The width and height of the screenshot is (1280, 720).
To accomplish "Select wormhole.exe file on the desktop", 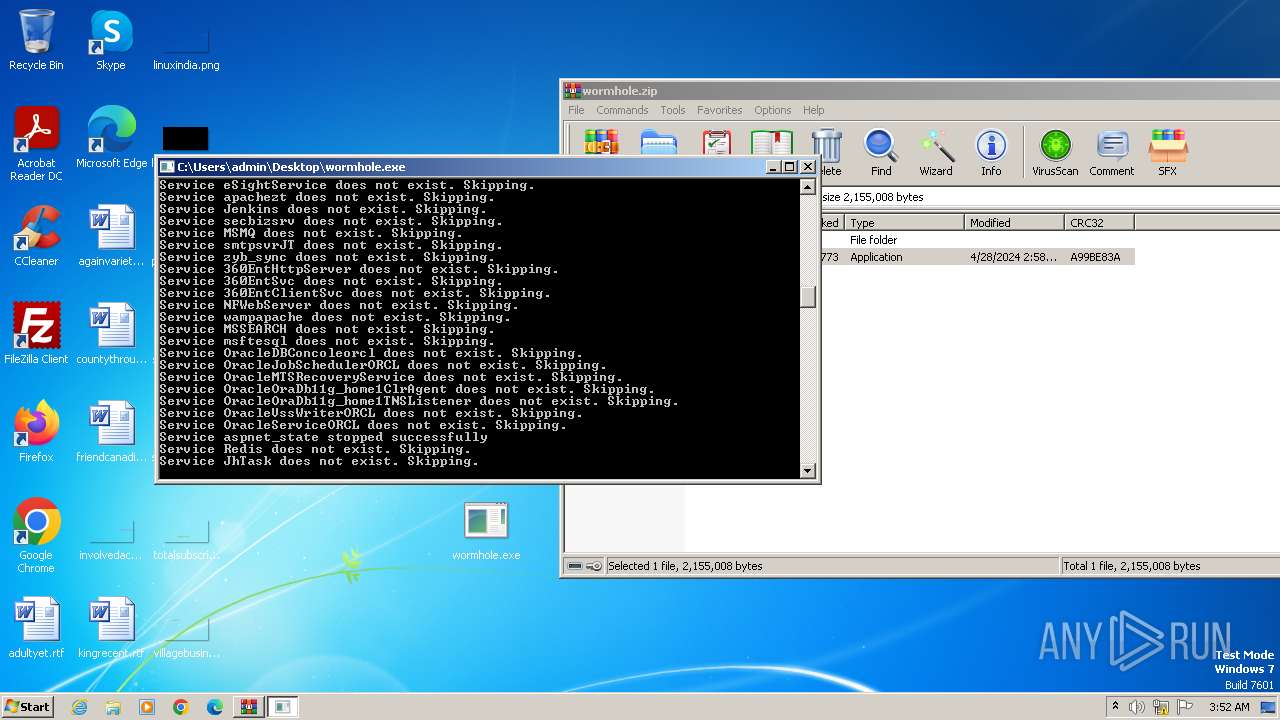I will coord(486,530).
